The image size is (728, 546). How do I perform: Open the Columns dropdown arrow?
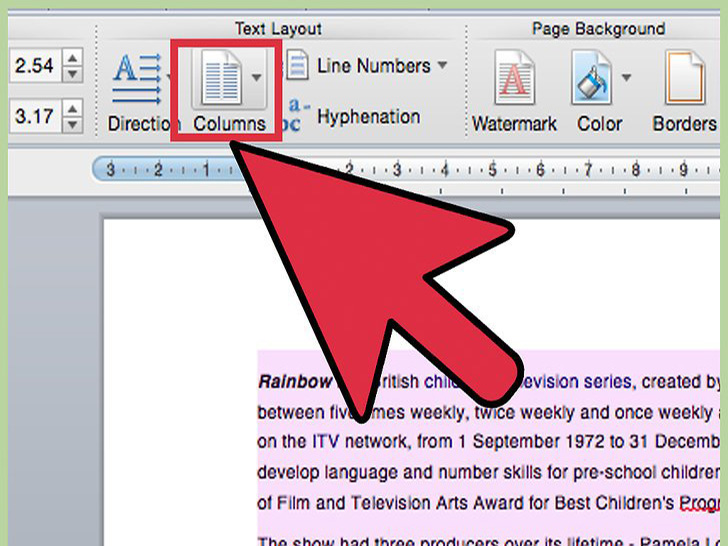coord(256,77)
